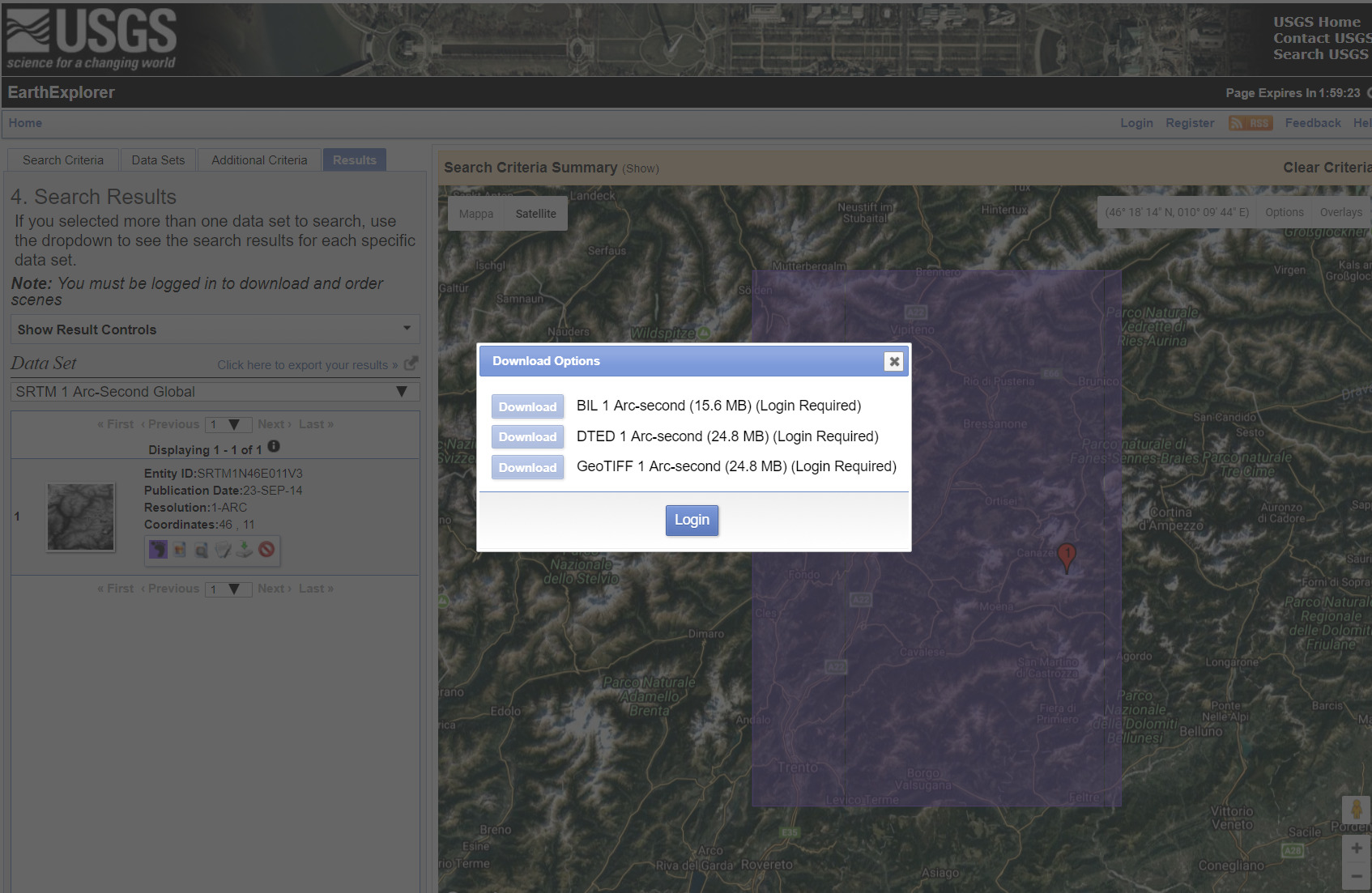This screenshot has height=893, width=1372.
Task: Show metadata and browse for the result
Action: (223, 550)
